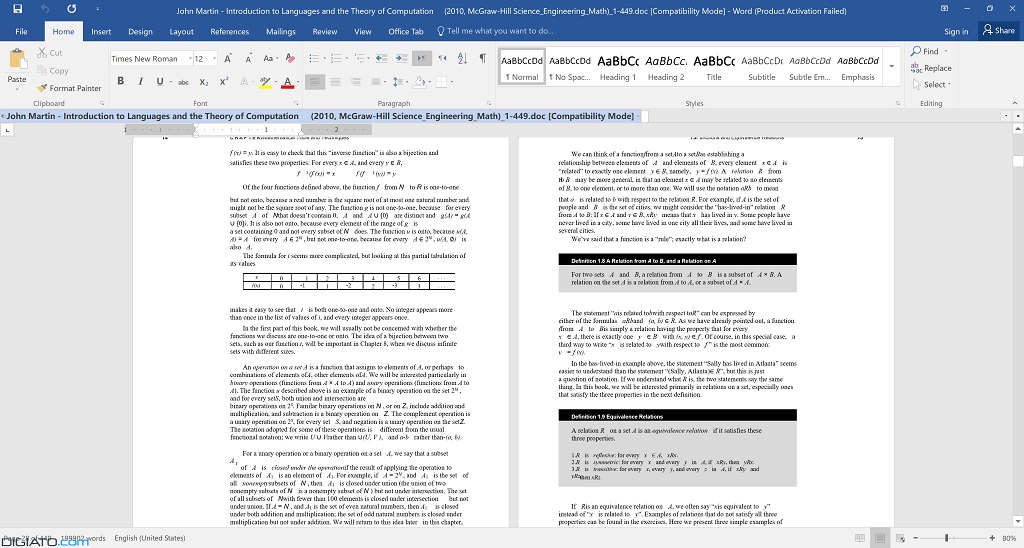This screenshot has width=1024, height=548.
Task: Apply strikethrough with abc icon
Action: [x=184, y=82]
